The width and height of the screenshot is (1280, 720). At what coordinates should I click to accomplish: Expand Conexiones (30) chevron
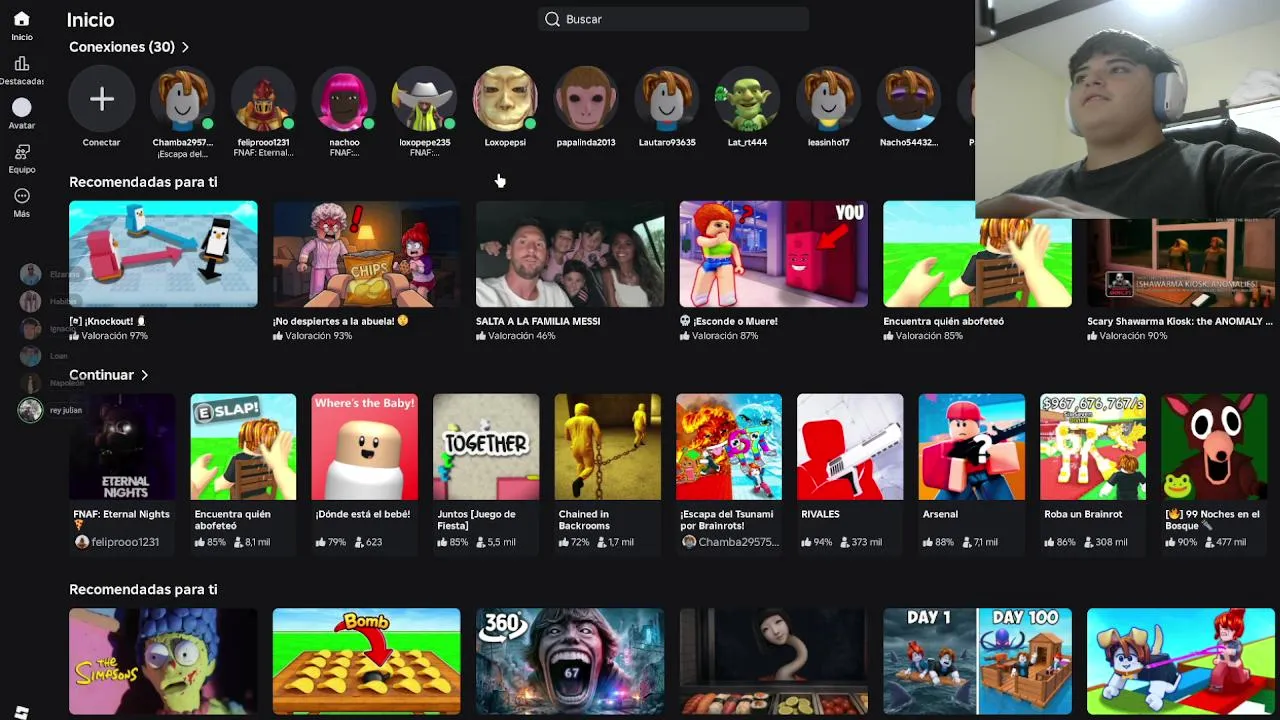(x=185, y=47)
